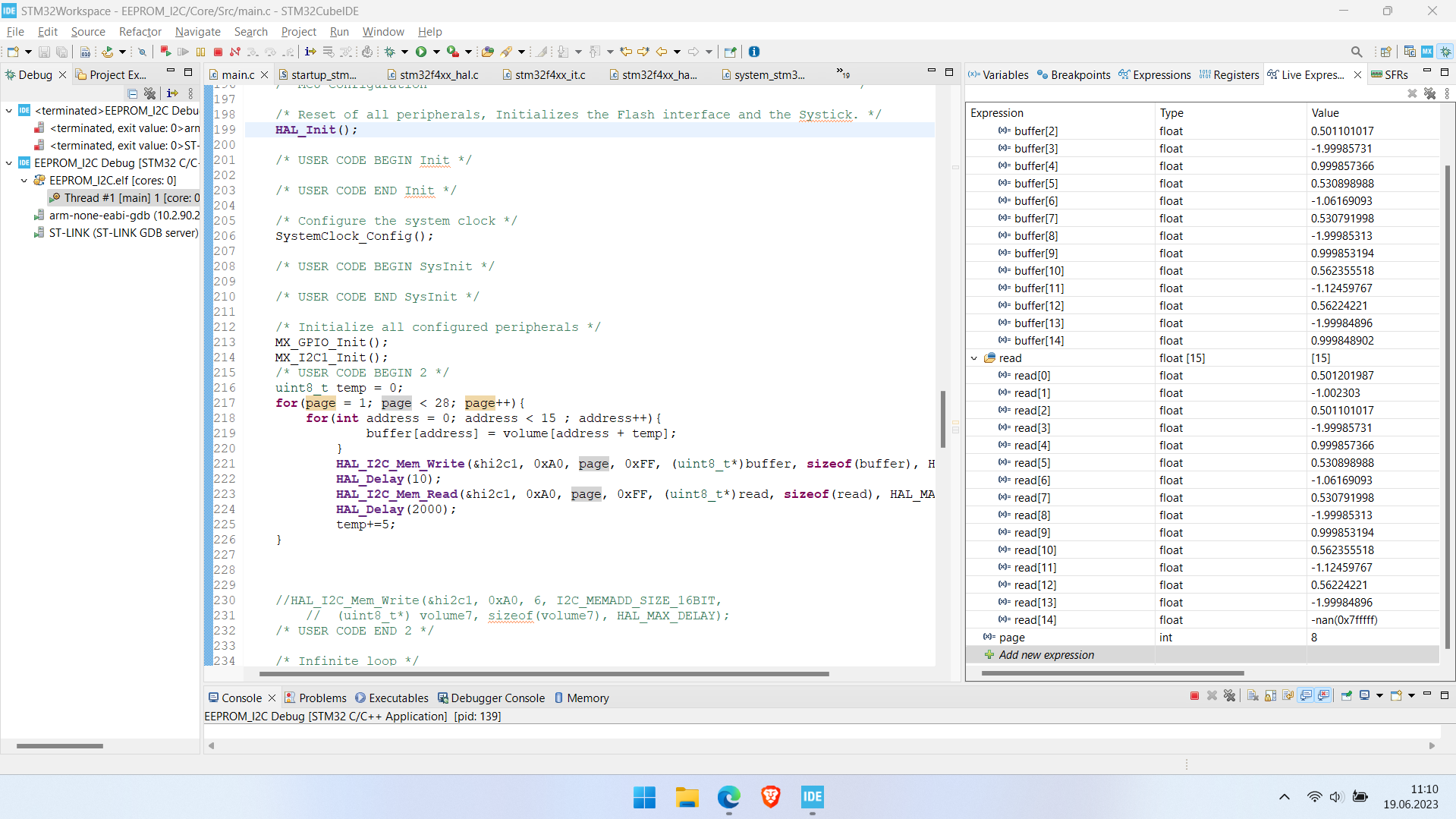Image resolution: width=1456 pixels, height=819 pixels.
Task: Show hidden editor tabs list (19)
Action: tap(843, 74)
